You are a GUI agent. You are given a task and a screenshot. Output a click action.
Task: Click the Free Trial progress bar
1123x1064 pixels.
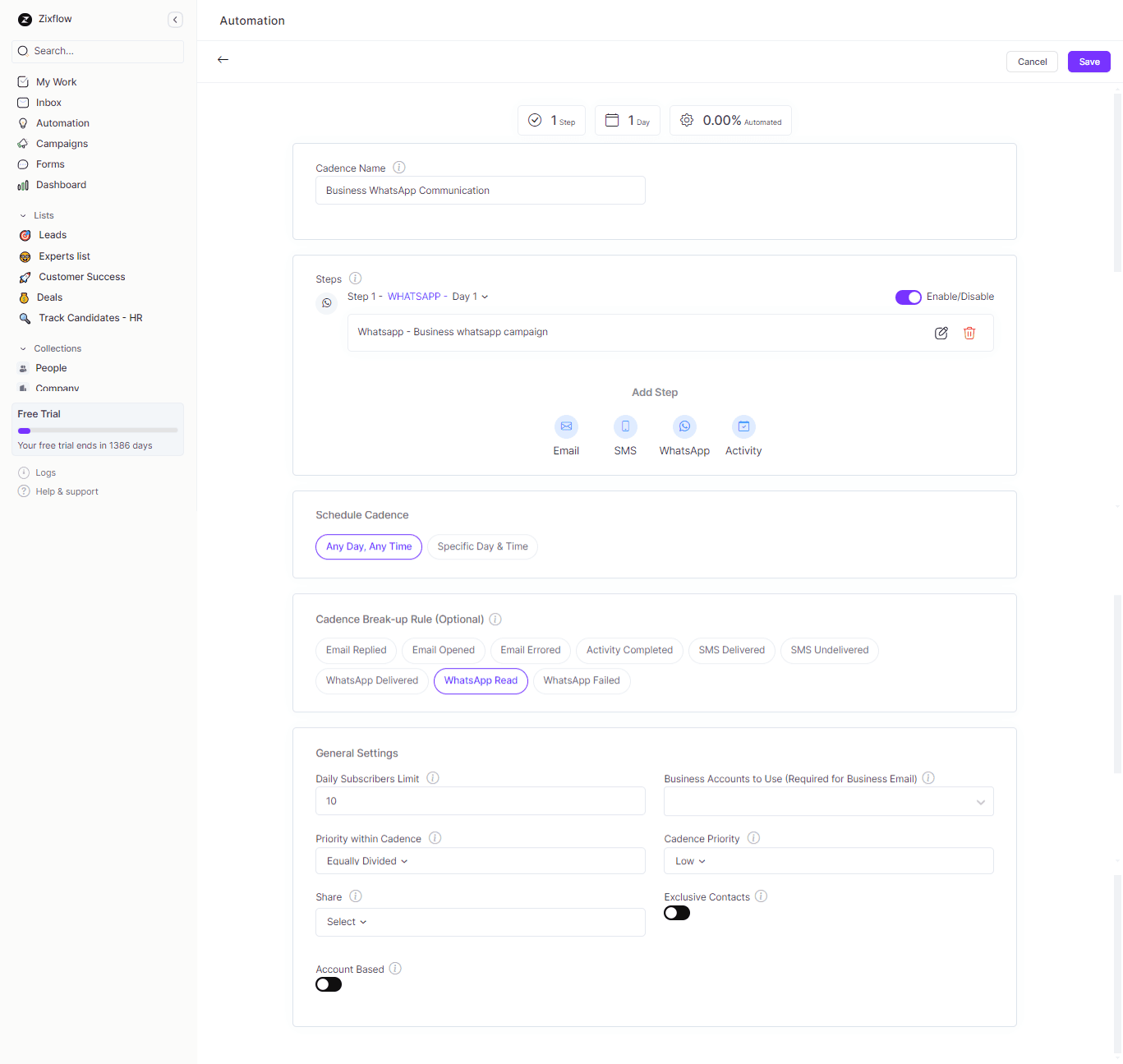pos(98,431)
